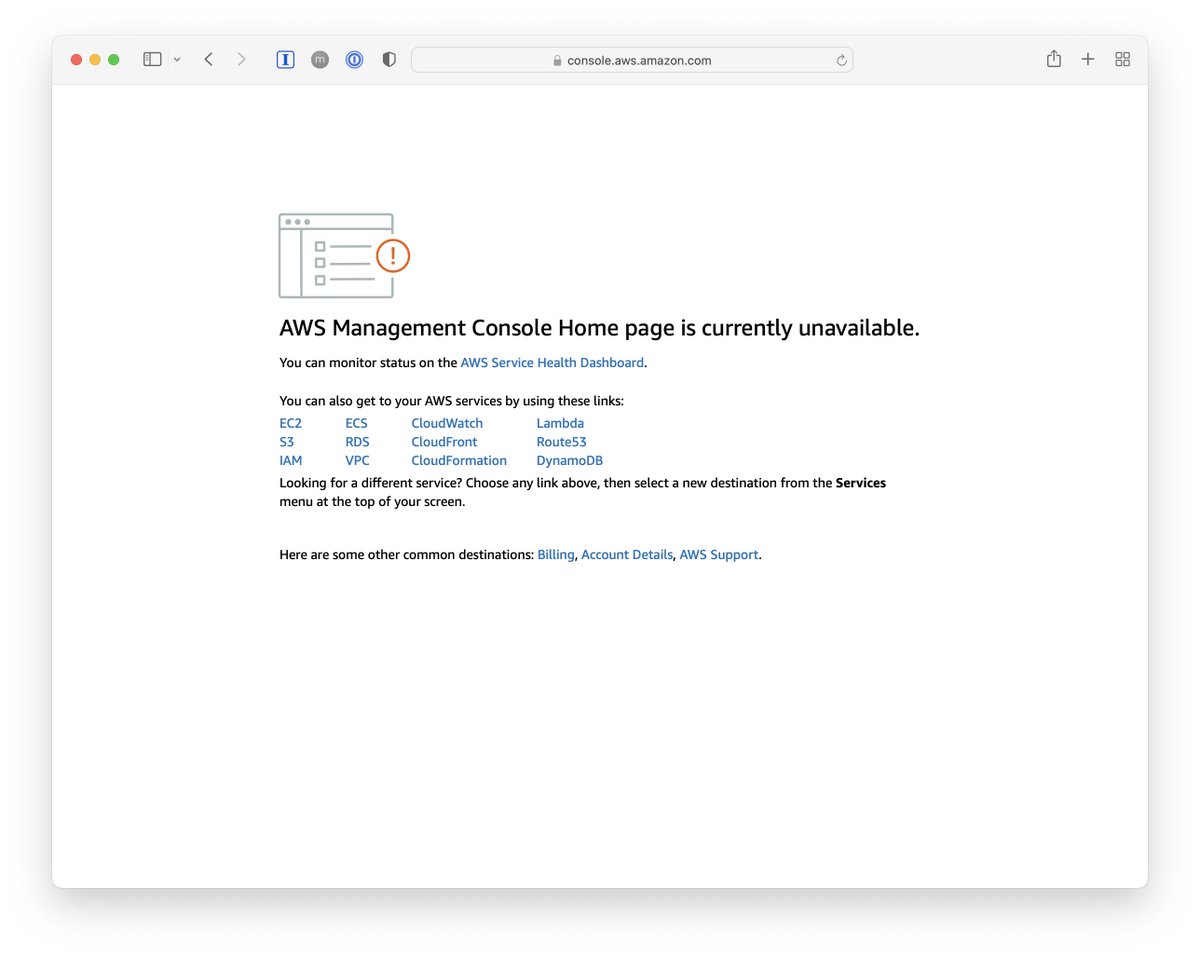The height and width of the screenshot is (957, 1200).
Task: Open the ECS service link
Action: coord(357,423)
